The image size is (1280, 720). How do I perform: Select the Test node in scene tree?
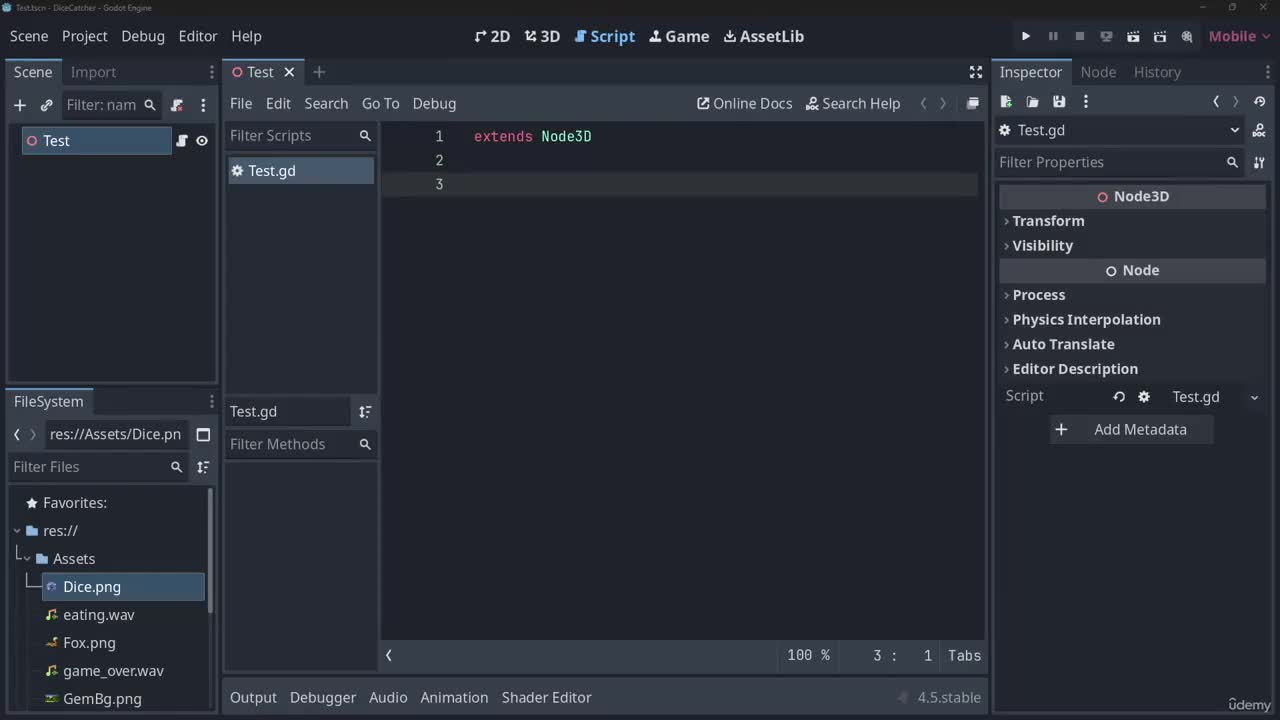[97, 141]
